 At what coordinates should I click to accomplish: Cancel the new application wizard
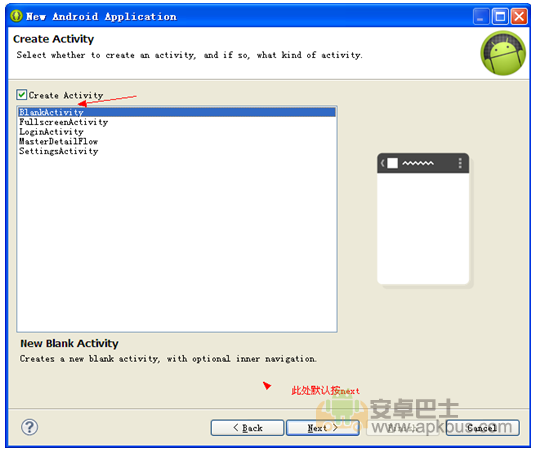coord(482,427)
